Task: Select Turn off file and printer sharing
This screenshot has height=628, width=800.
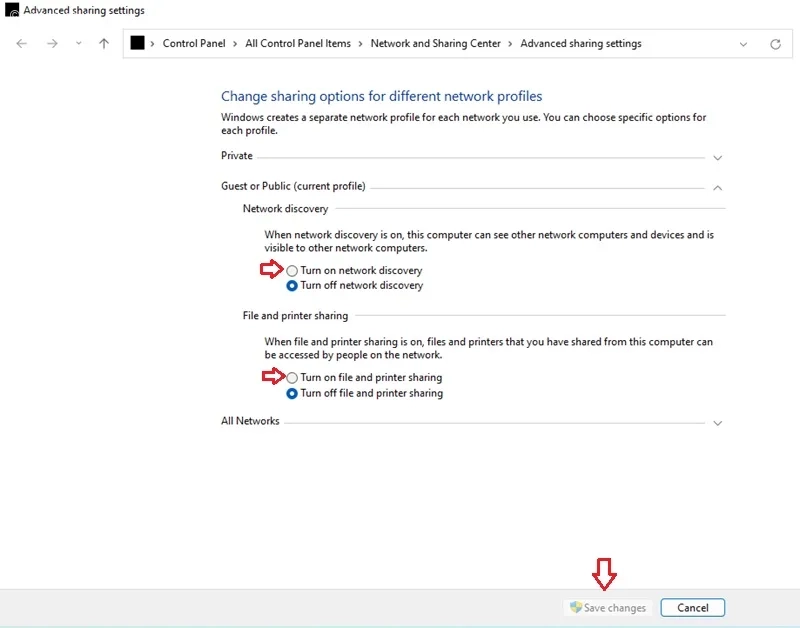Action: 292,394
